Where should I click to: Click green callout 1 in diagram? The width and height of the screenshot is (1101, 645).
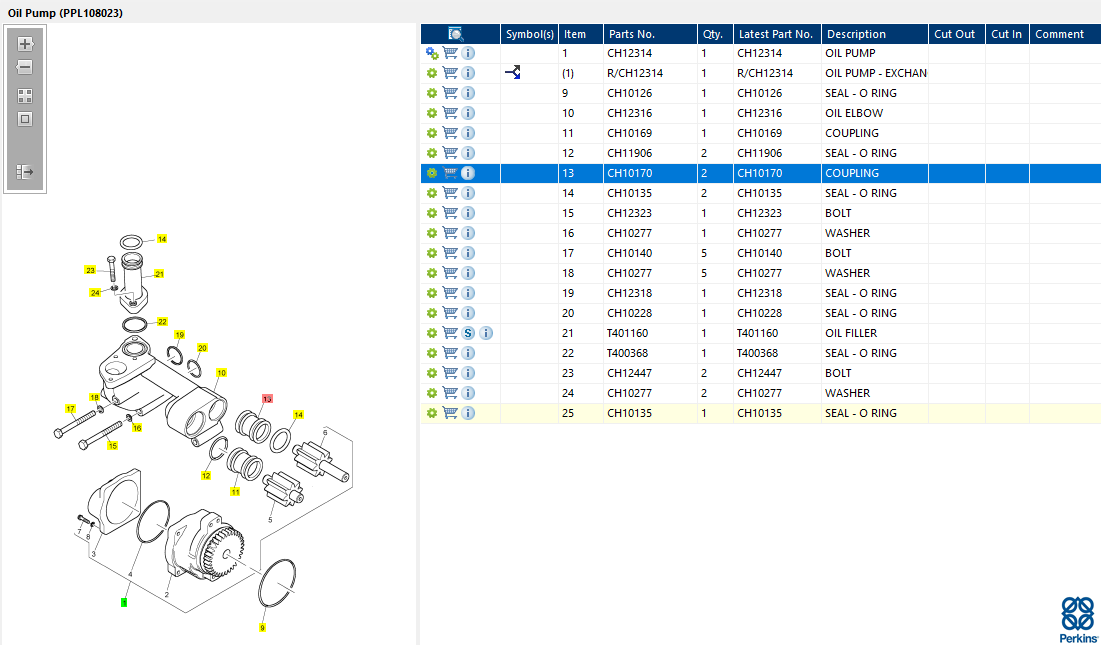[124, 602]
